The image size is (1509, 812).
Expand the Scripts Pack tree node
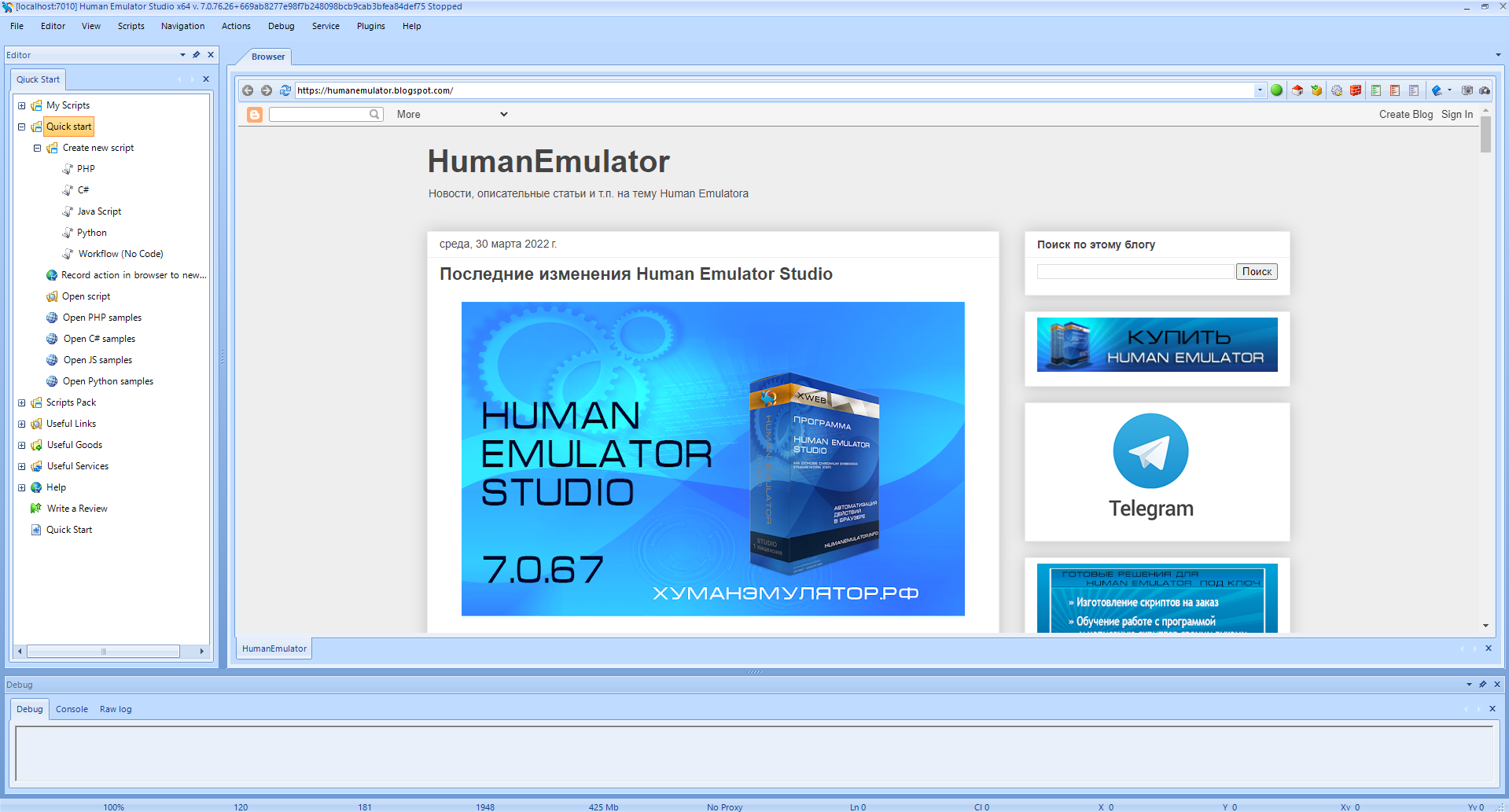pyautogui.click(x=21, y=402)
